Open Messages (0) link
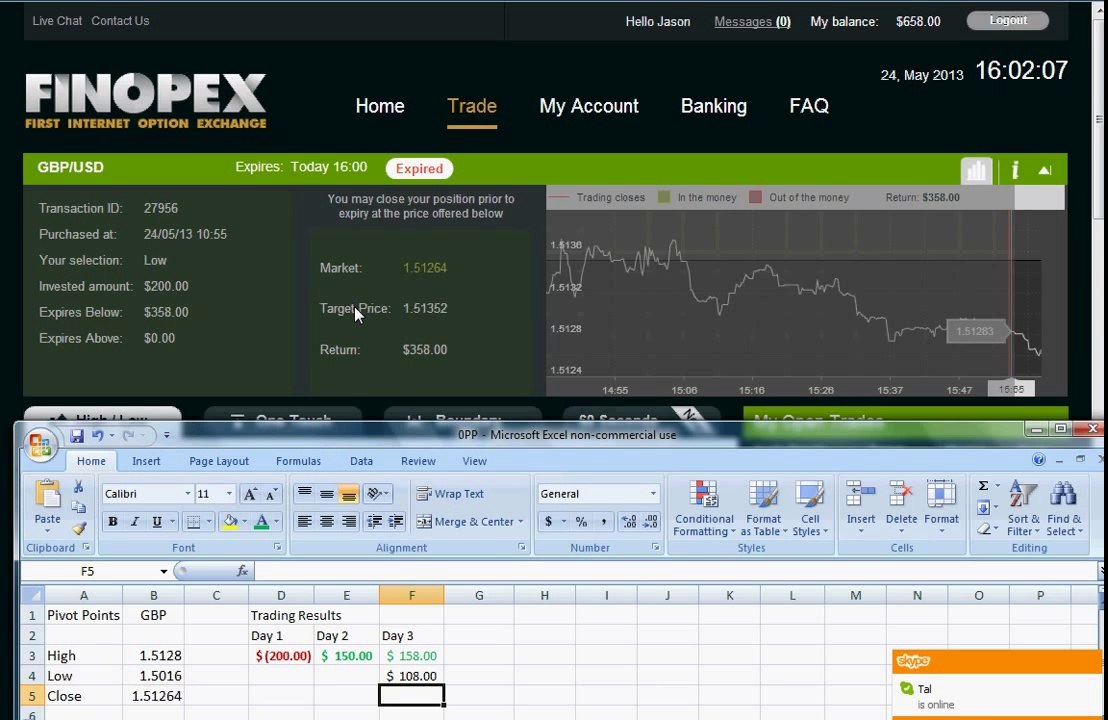The height and width of the screenshot is (720, 1108). tap(752, 21)
